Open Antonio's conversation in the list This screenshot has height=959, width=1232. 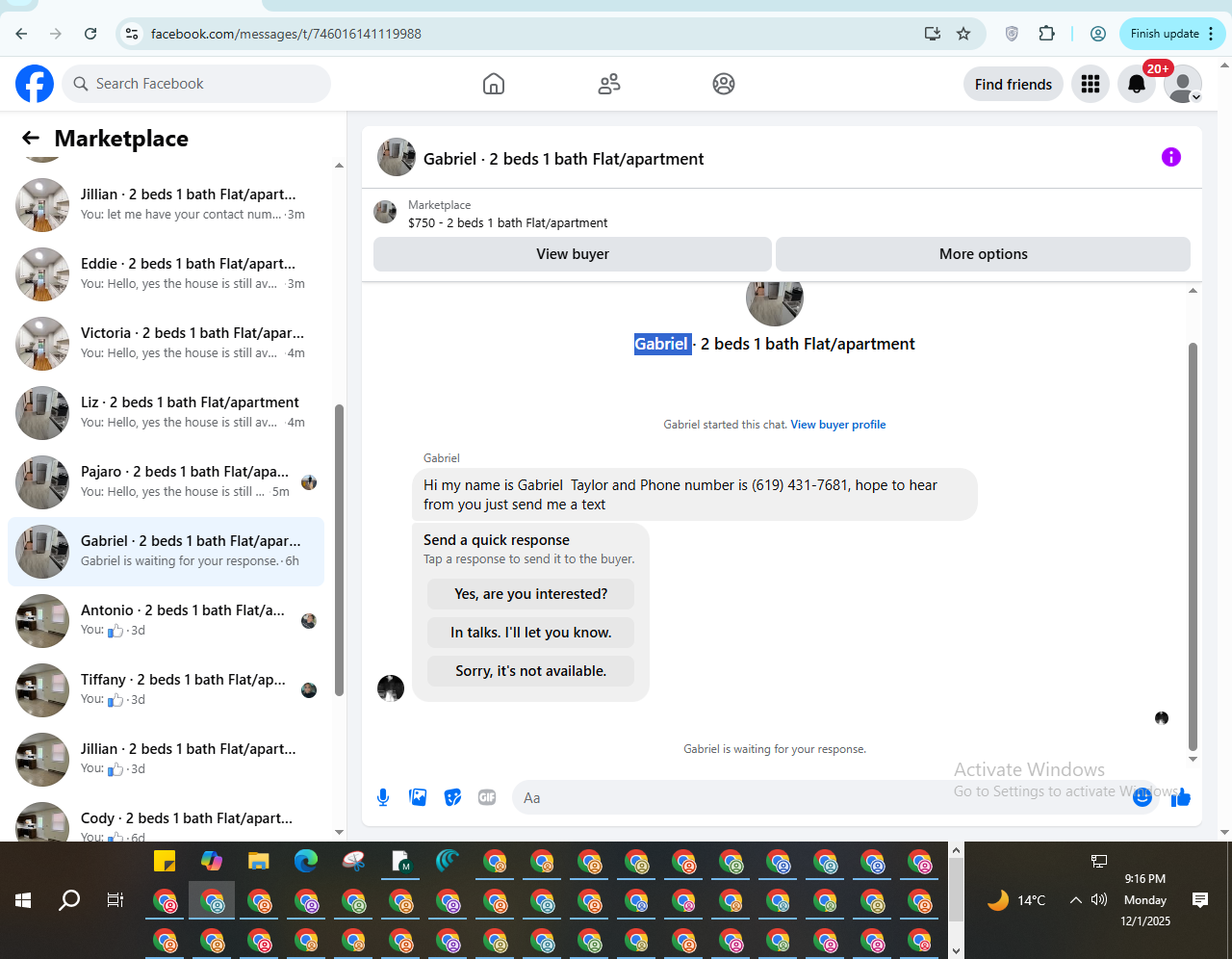(x=166, y=620)
